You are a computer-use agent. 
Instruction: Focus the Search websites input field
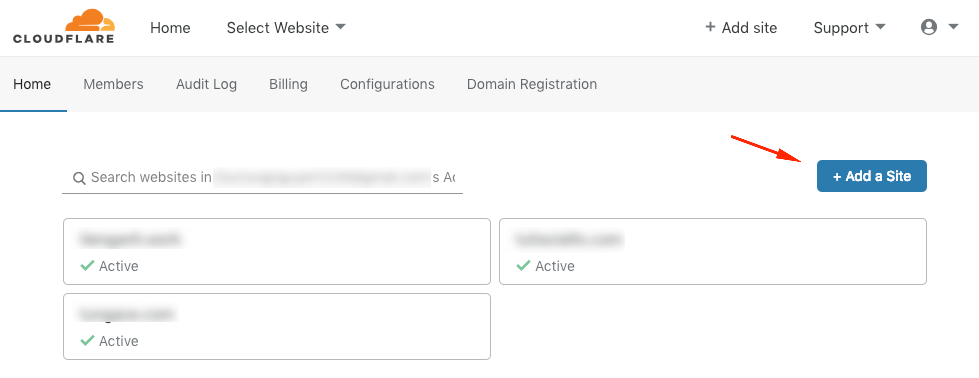(262, 178)
